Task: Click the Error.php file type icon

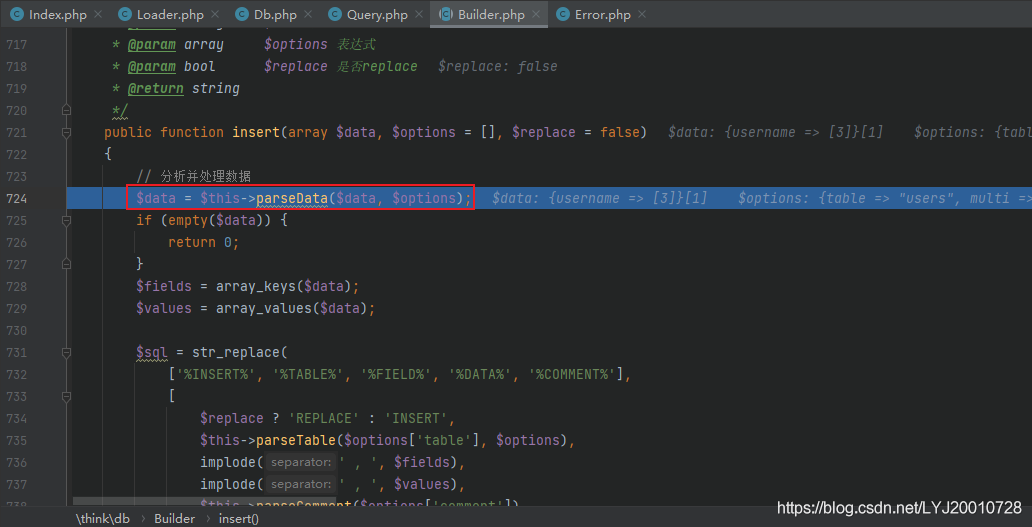Action: [563, 14]
